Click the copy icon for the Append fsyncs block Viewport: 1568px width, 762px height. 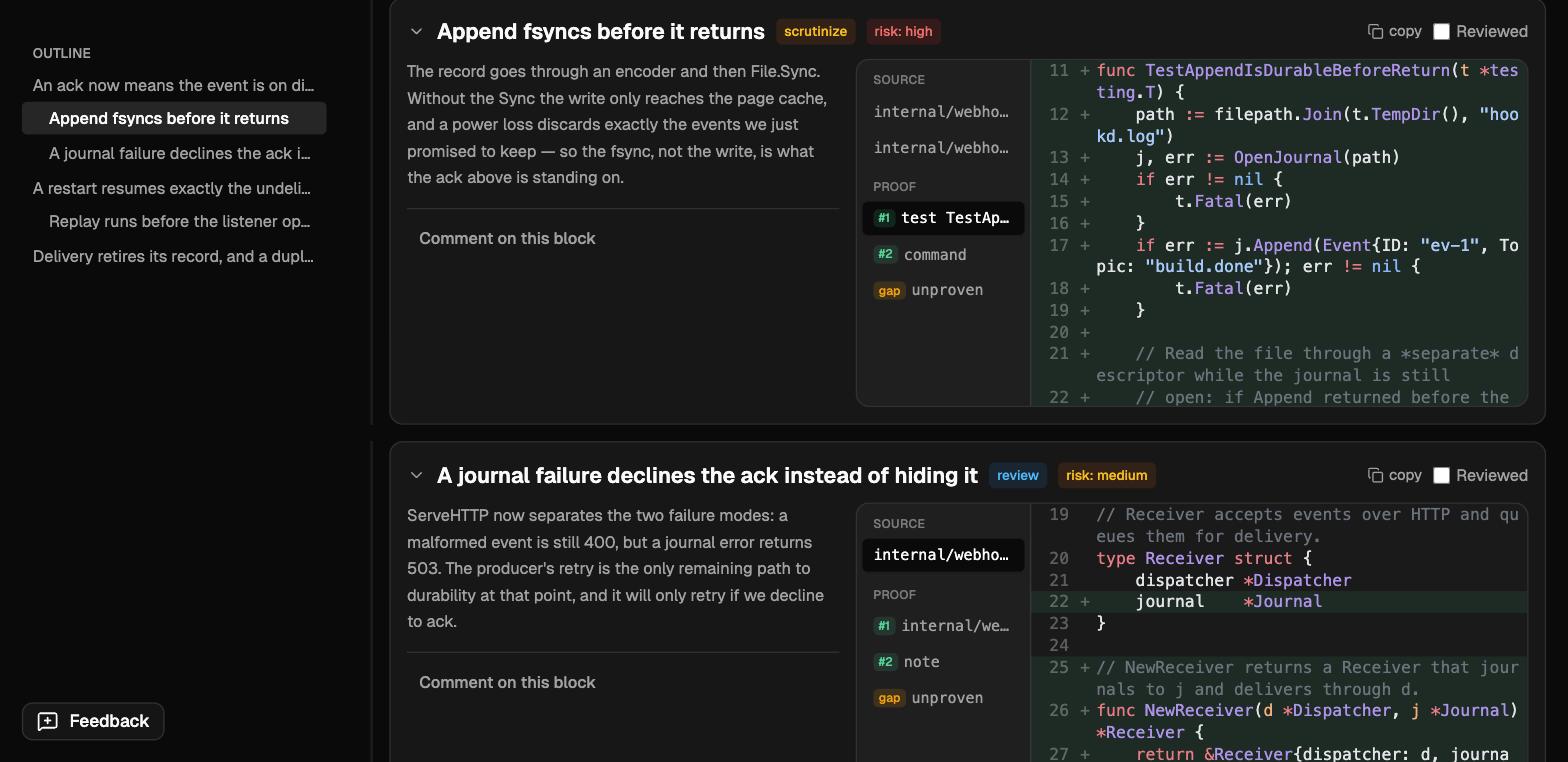[x=1375, y=31]
